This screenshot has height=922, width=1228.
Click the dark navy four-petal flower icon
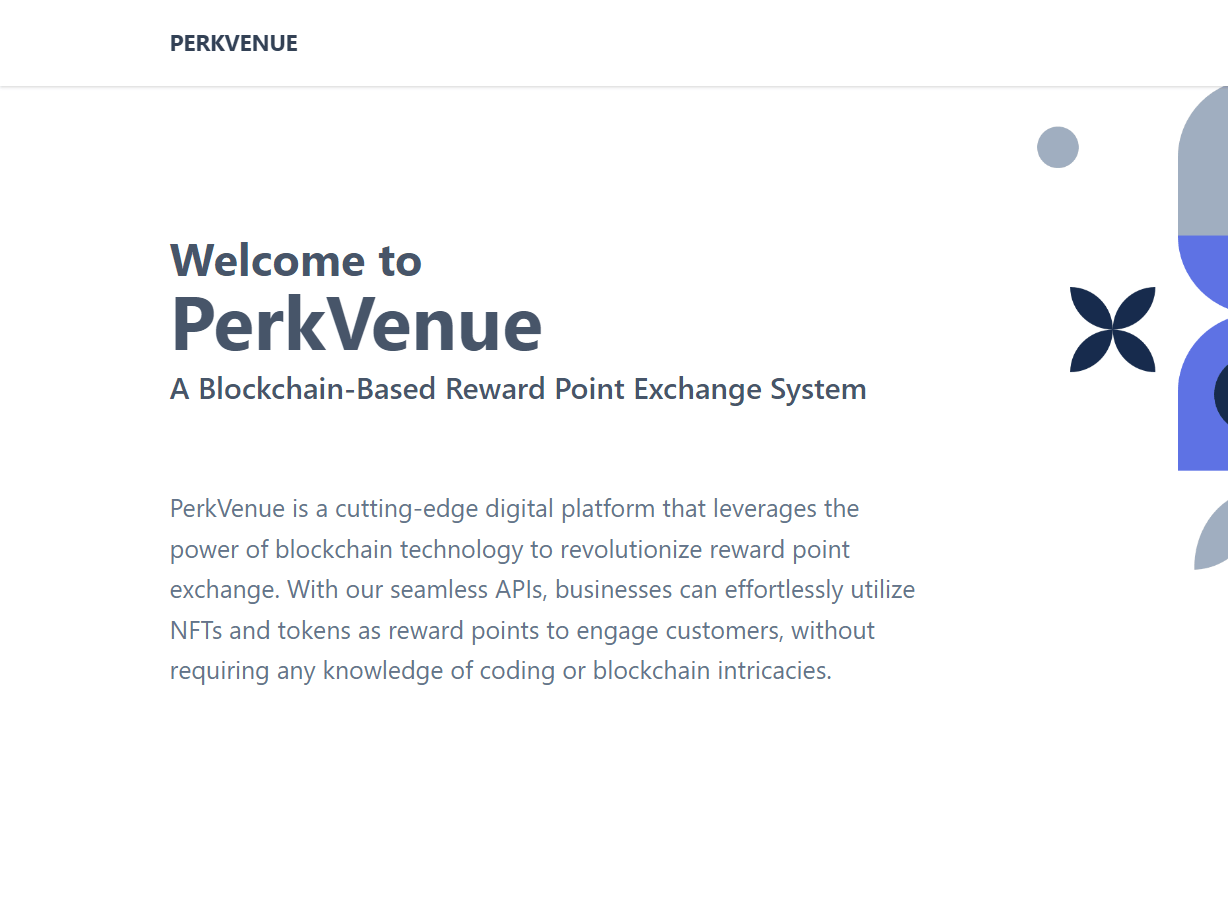tap(1112, 329)
